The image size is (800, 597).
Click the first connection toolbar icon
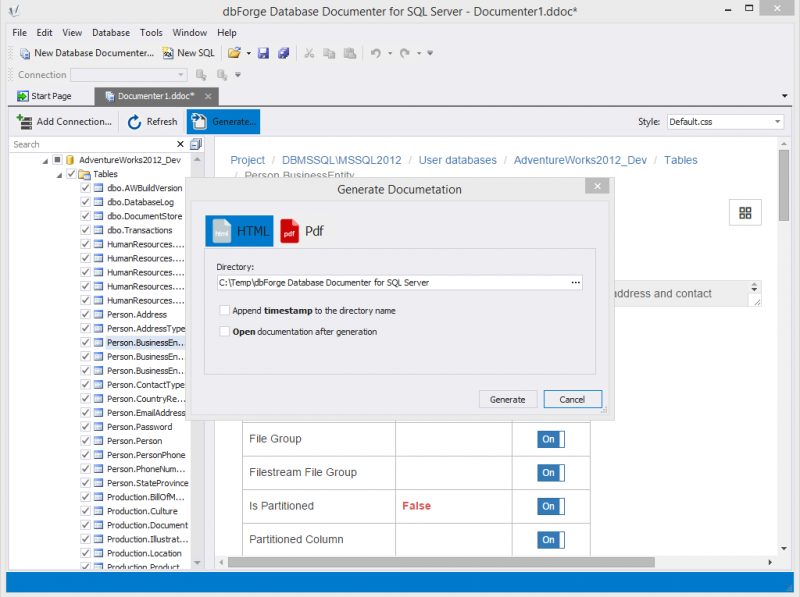(202, 75)
